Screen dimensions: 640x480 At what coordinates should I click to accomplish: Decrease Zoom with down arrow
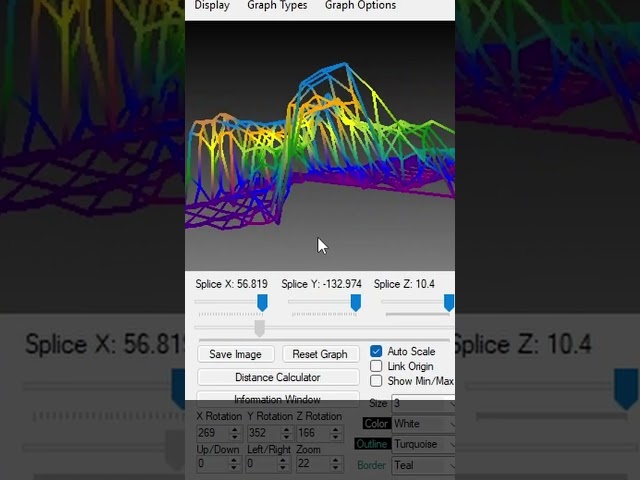(x=336, y=467)
